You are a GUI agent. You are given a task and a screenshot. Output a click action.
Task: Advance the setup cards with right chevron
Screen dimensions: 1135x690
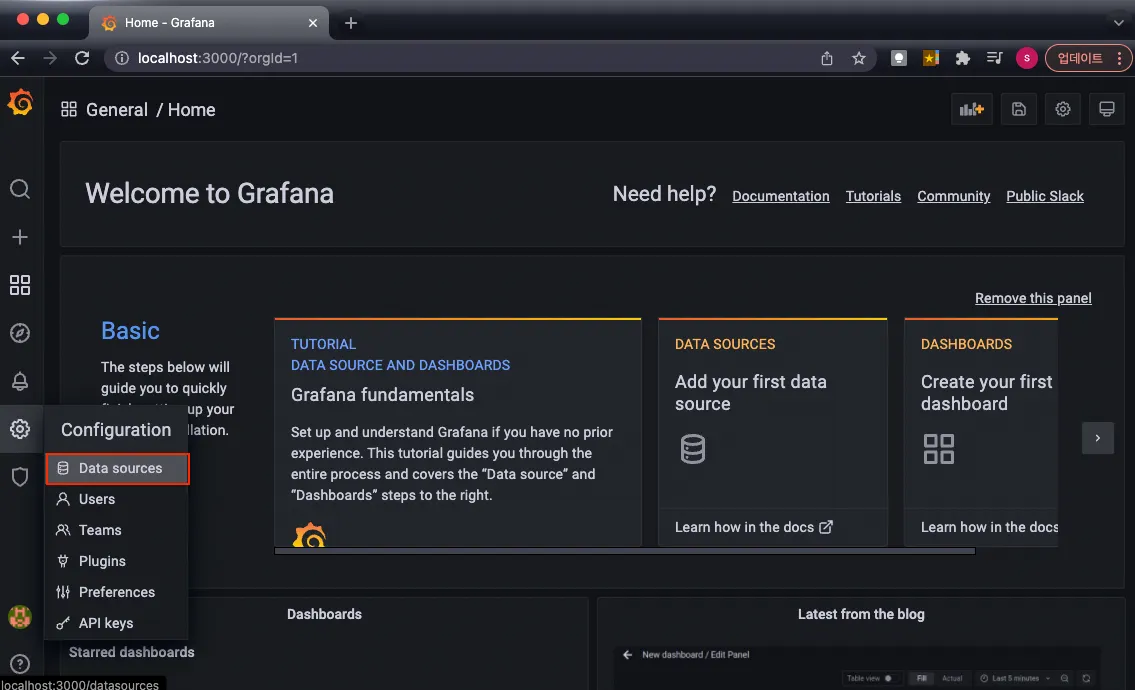pos(1097,438)
